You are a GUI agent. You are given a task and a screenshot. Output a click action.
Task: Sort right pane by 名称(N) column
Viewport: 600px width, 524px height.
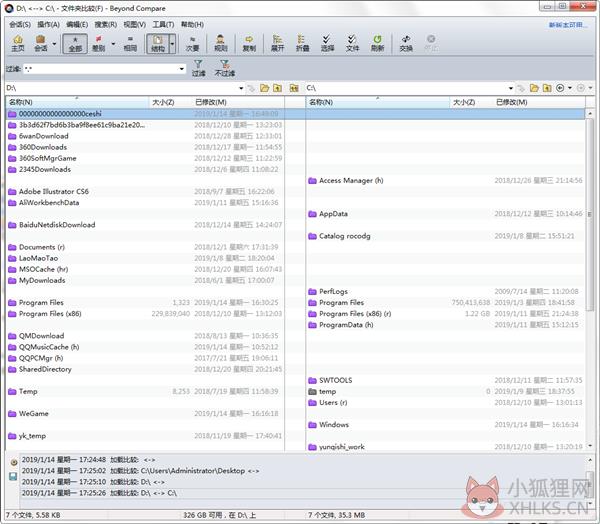pos(377,102)
